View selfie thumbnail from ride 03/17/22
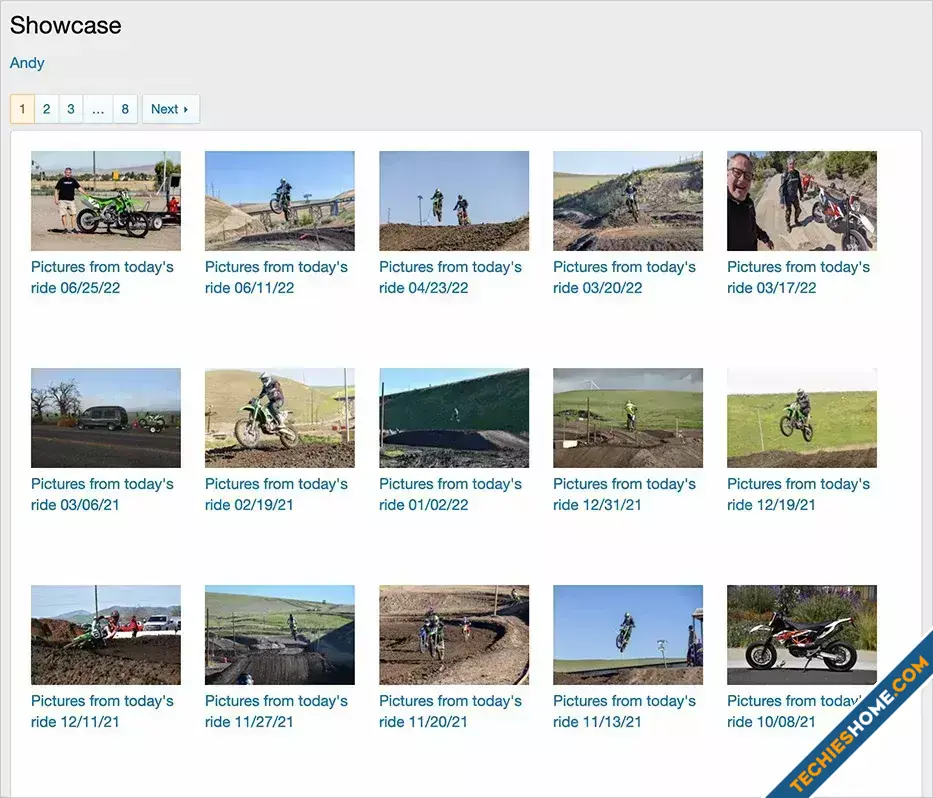This screenshot has height=798, width=933. [801, 201]
